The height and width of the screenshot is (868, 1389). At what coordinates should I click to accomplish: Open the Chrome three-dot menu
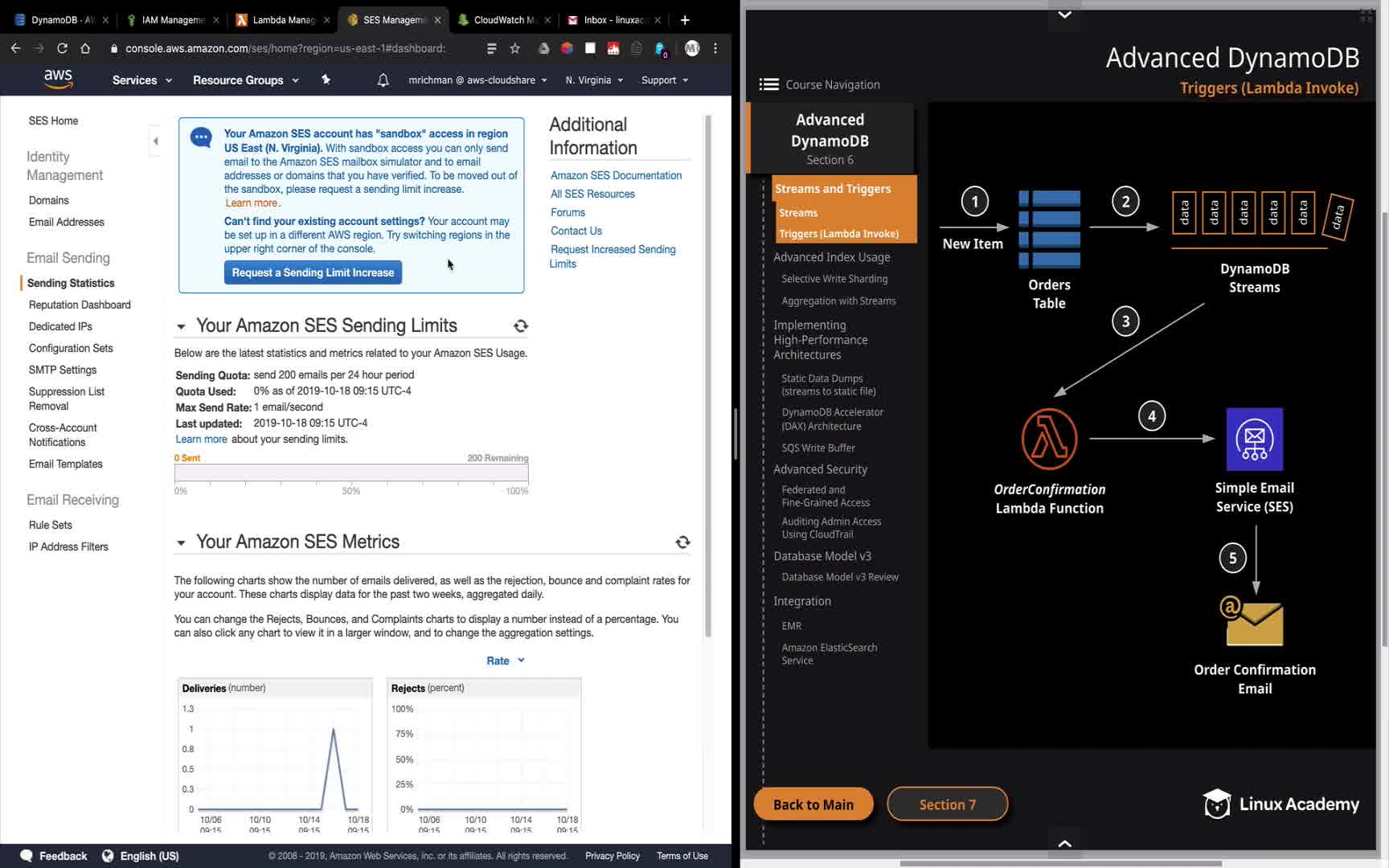pos(715,48)
